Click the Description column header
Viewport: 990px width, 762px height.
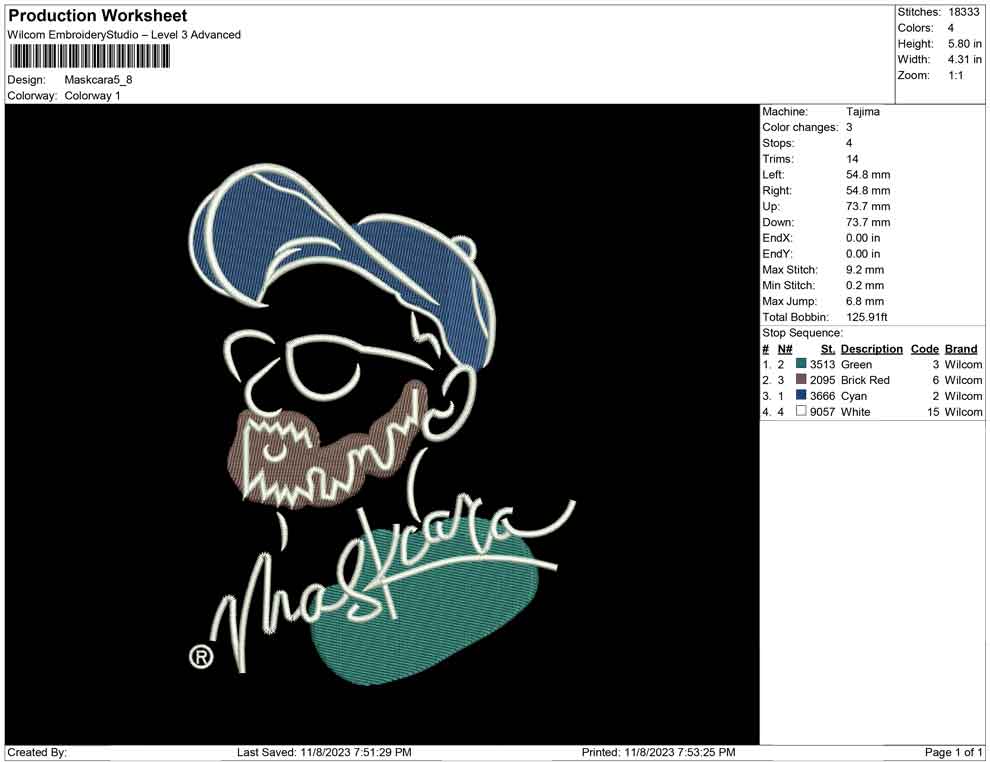[x=872, y=349]
